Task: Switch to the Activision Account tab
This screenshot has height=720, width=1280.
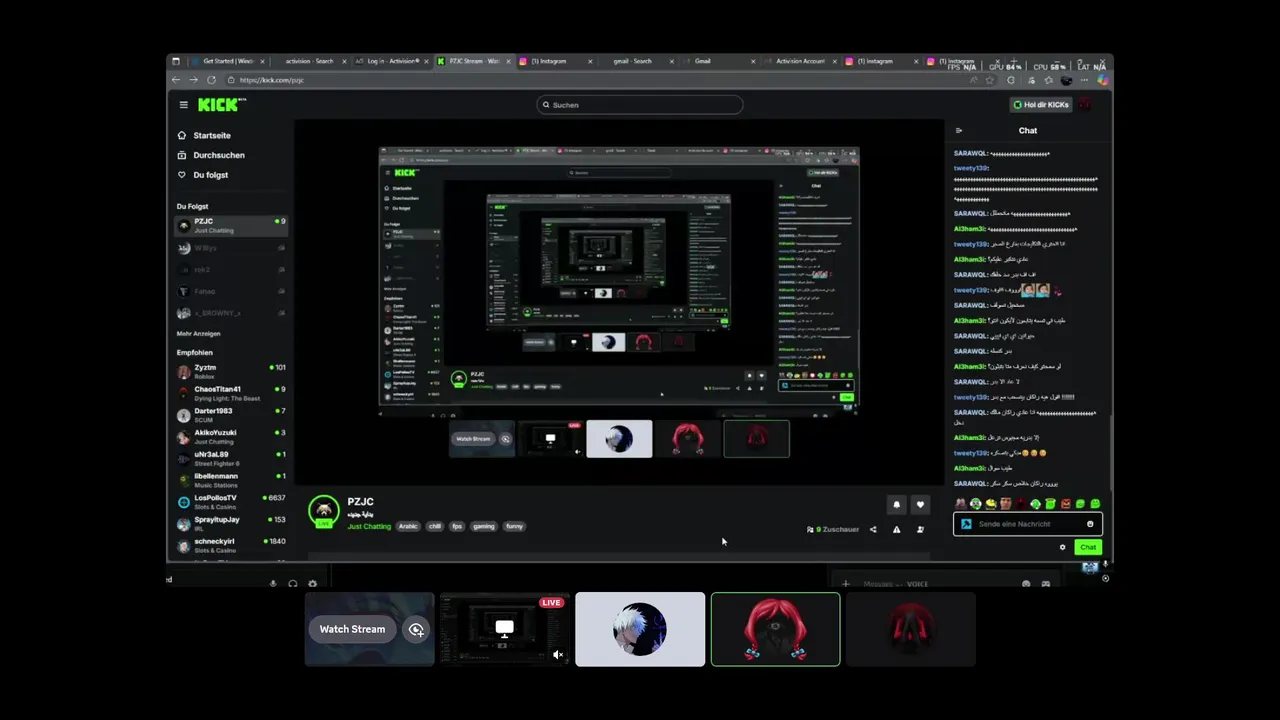Action: pos(802,61)
